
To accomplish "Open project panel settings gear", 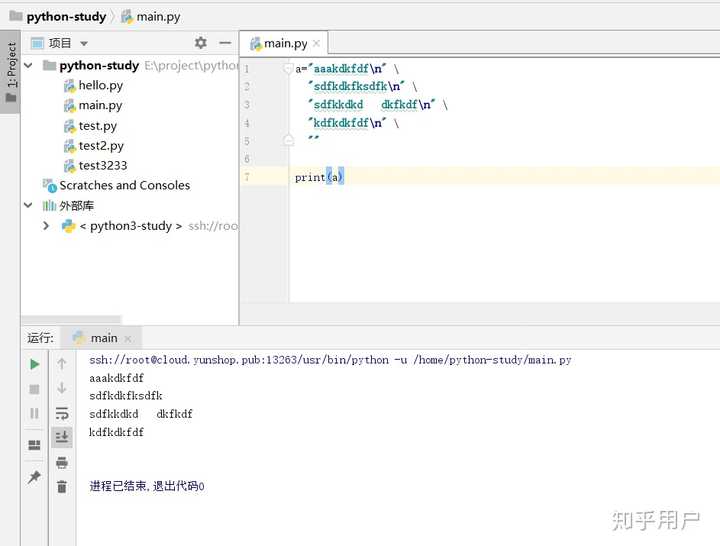I will coord(201,43).
